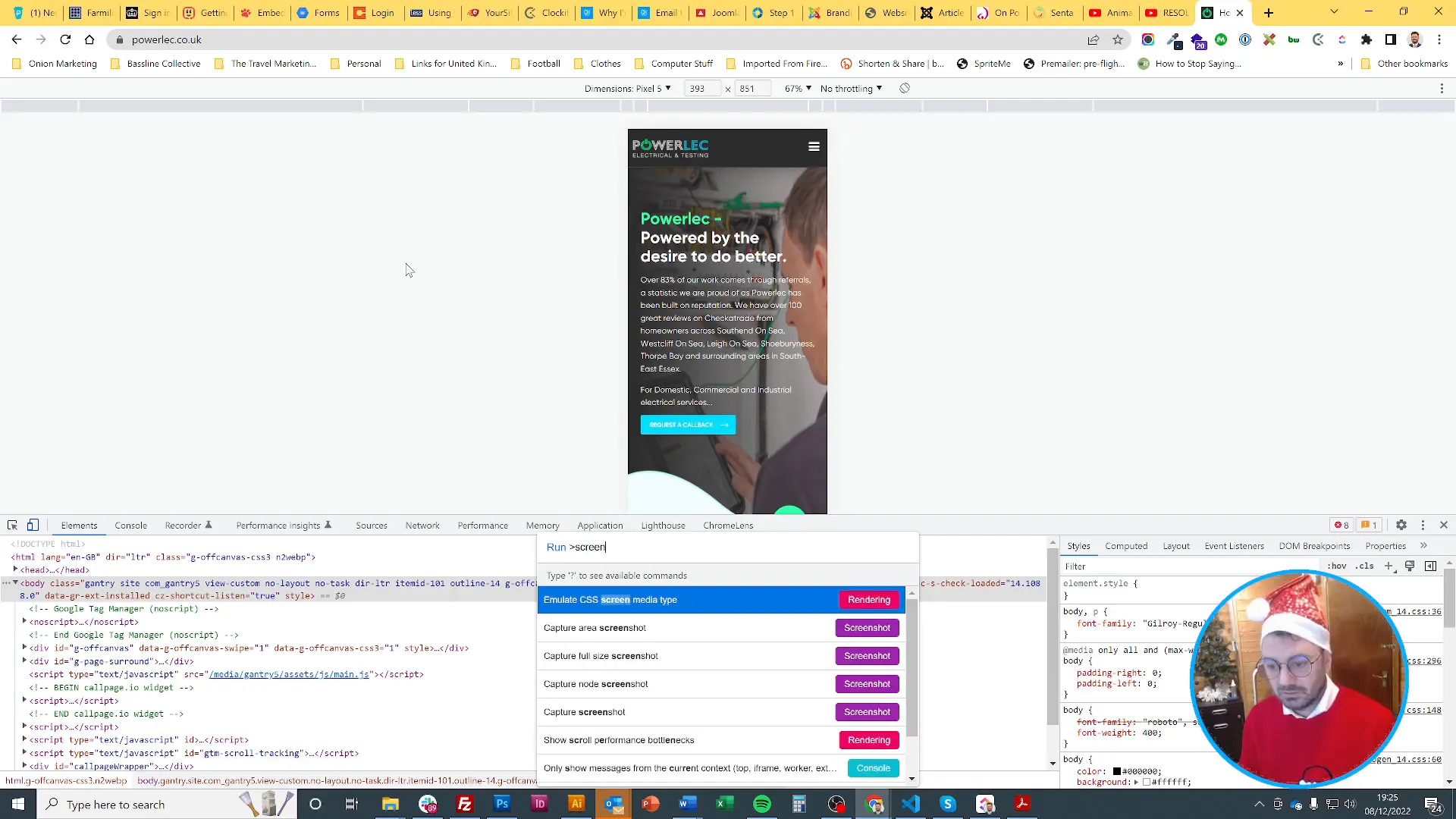1456x819 pixels.
Task: Open main.js script source link
Action: point(288,674)
